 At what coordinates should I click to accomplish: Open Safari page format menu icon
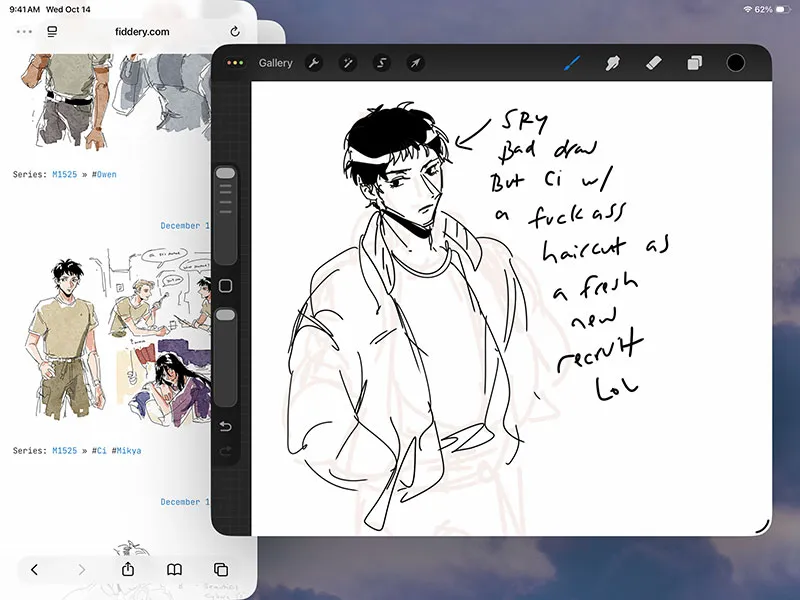[52, 32]
